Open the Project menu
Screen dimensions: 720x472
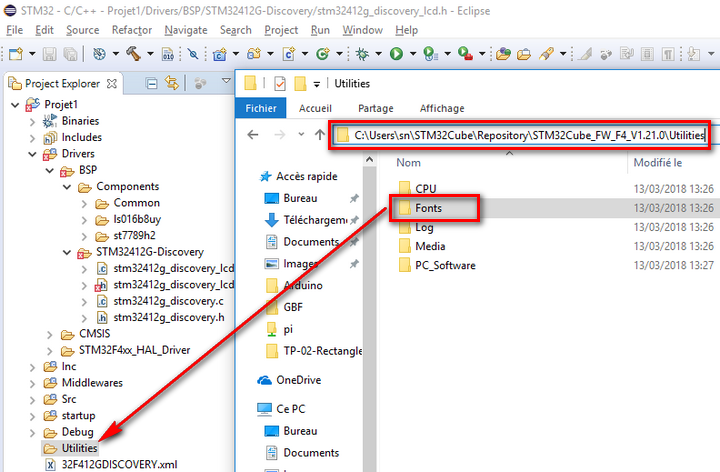pyautogui.click(x=281, y=30)
